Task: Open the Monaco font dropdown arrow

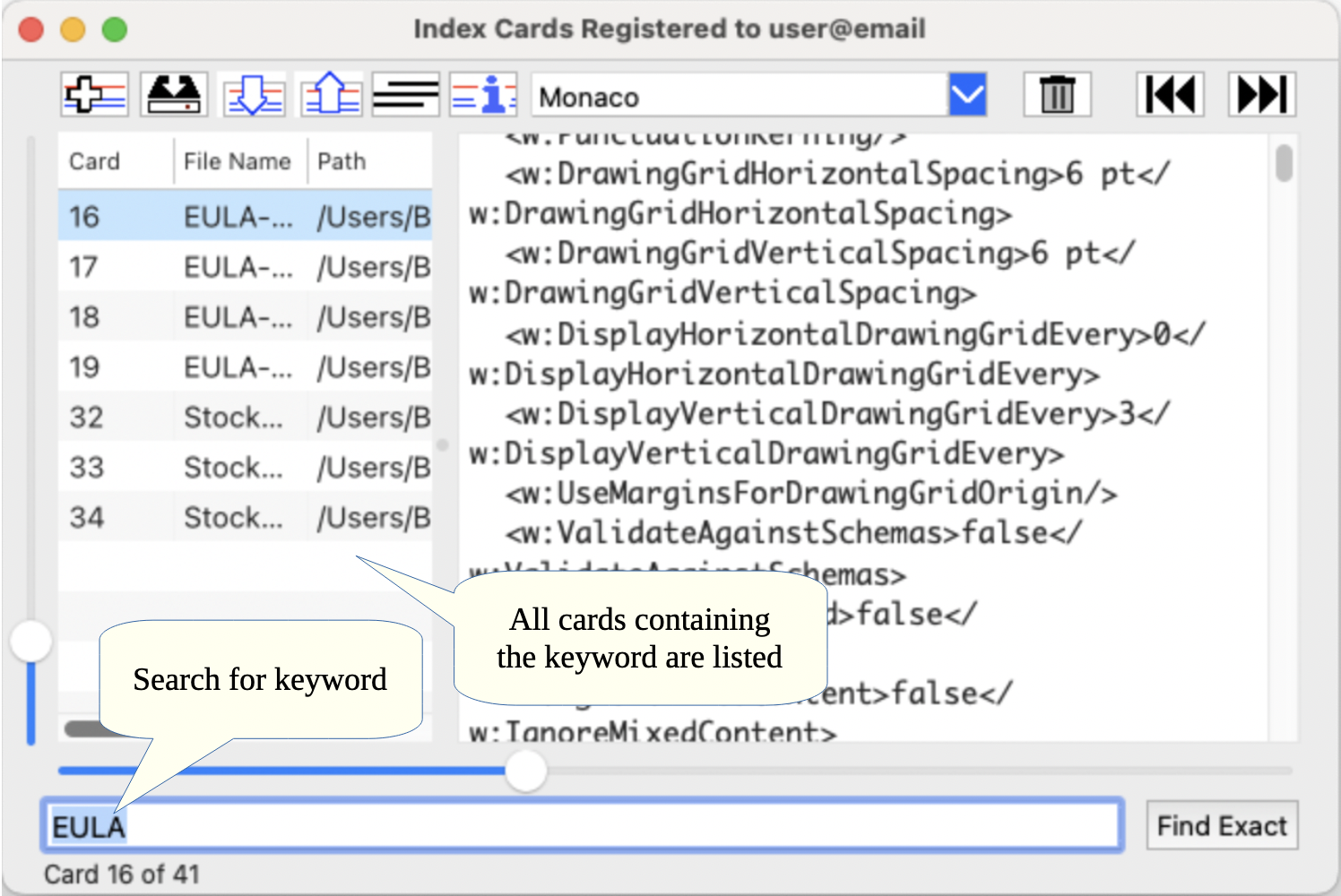Action: point(967,95)
